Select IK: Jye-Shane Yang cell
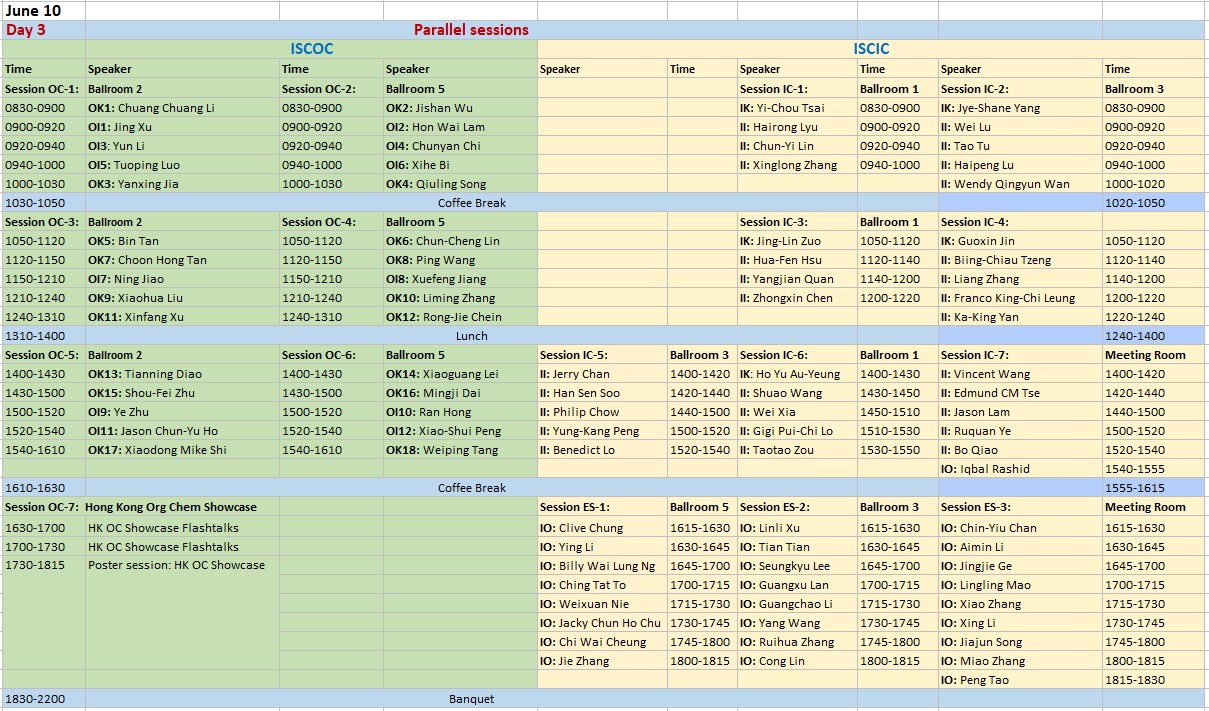The height and width of the screenshot is (711, 1209). tap(1020, 108)
